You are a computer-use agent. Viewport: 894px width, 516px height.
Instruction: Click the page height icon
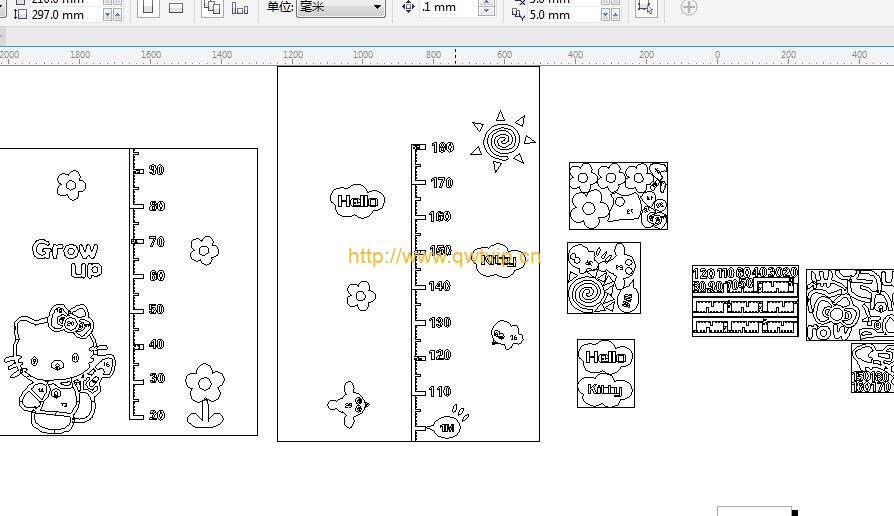[x=20, y=15]
